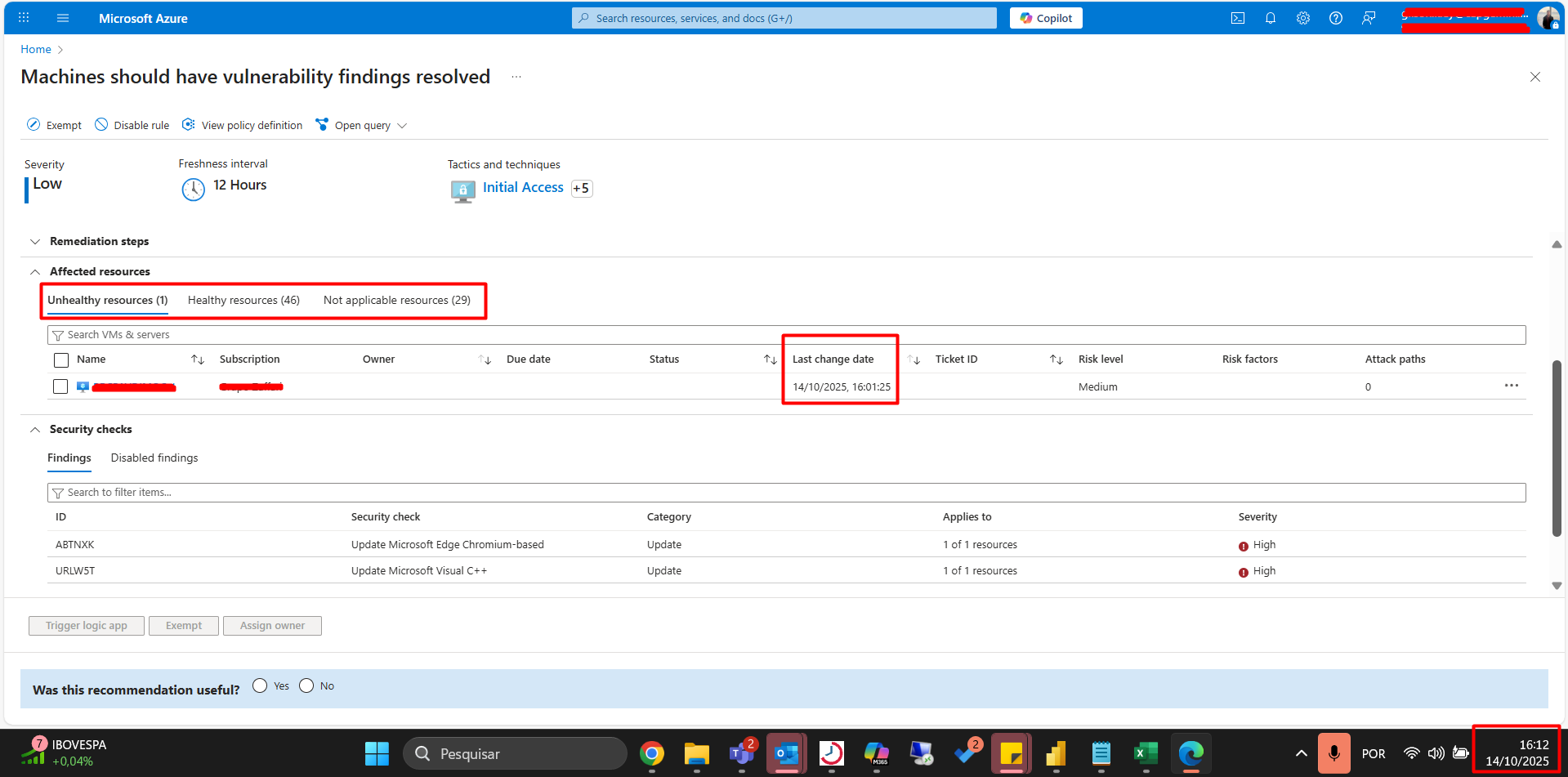Select the Unhealthy resources (1) tab

[108, 300]
